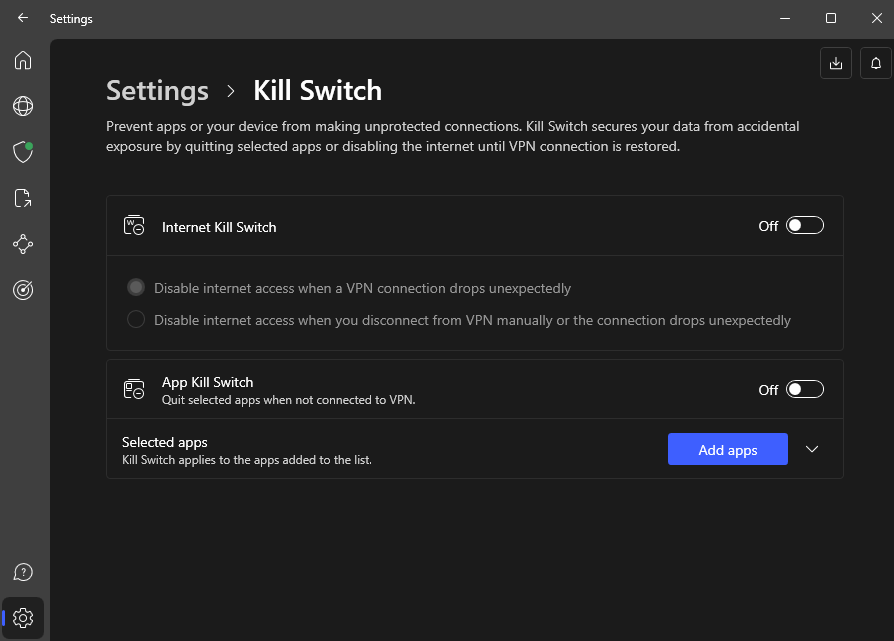Open the notifications bell
The width and height of the screenshot is (894, 641).
(875, 63)
